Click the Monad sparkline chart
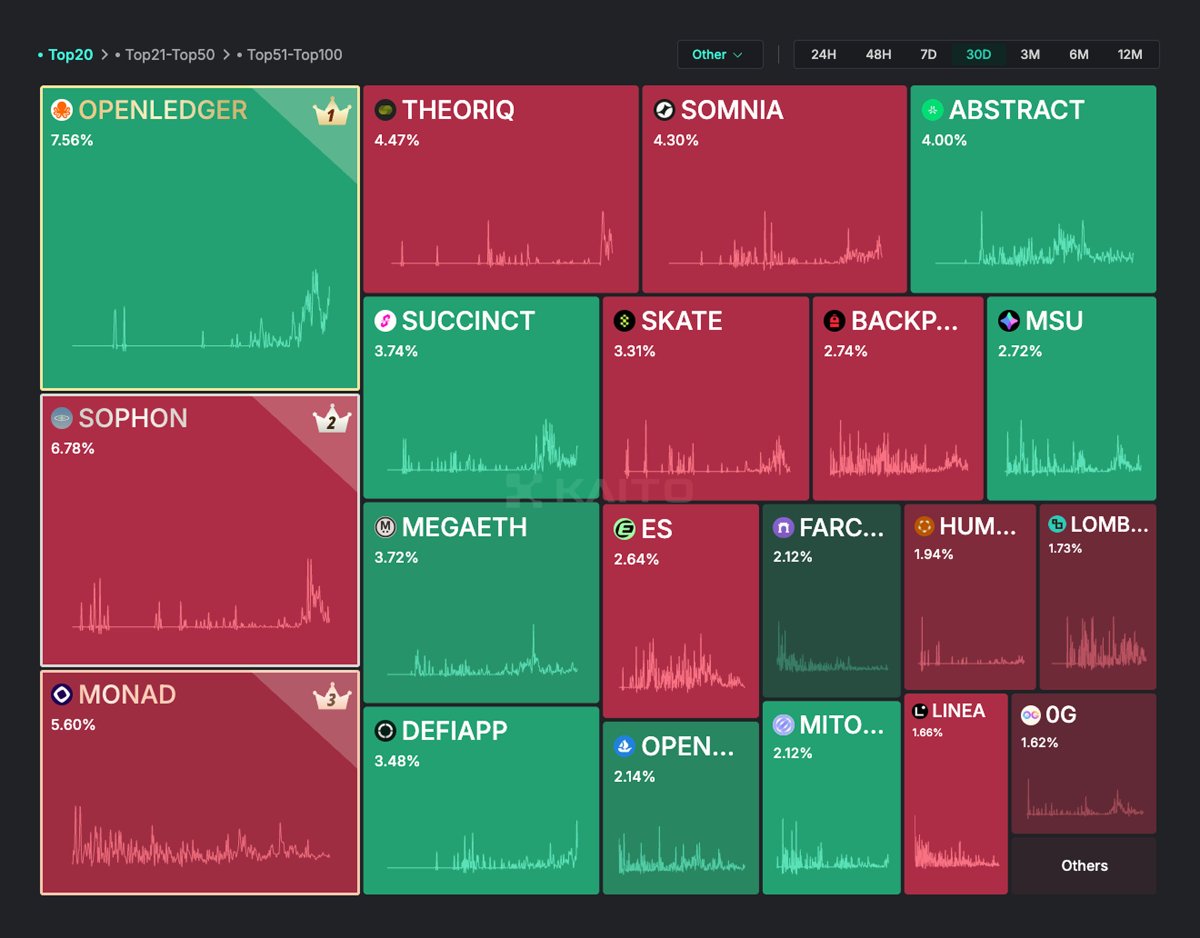This screenshot has height=938, width=1200. [201, 836]
